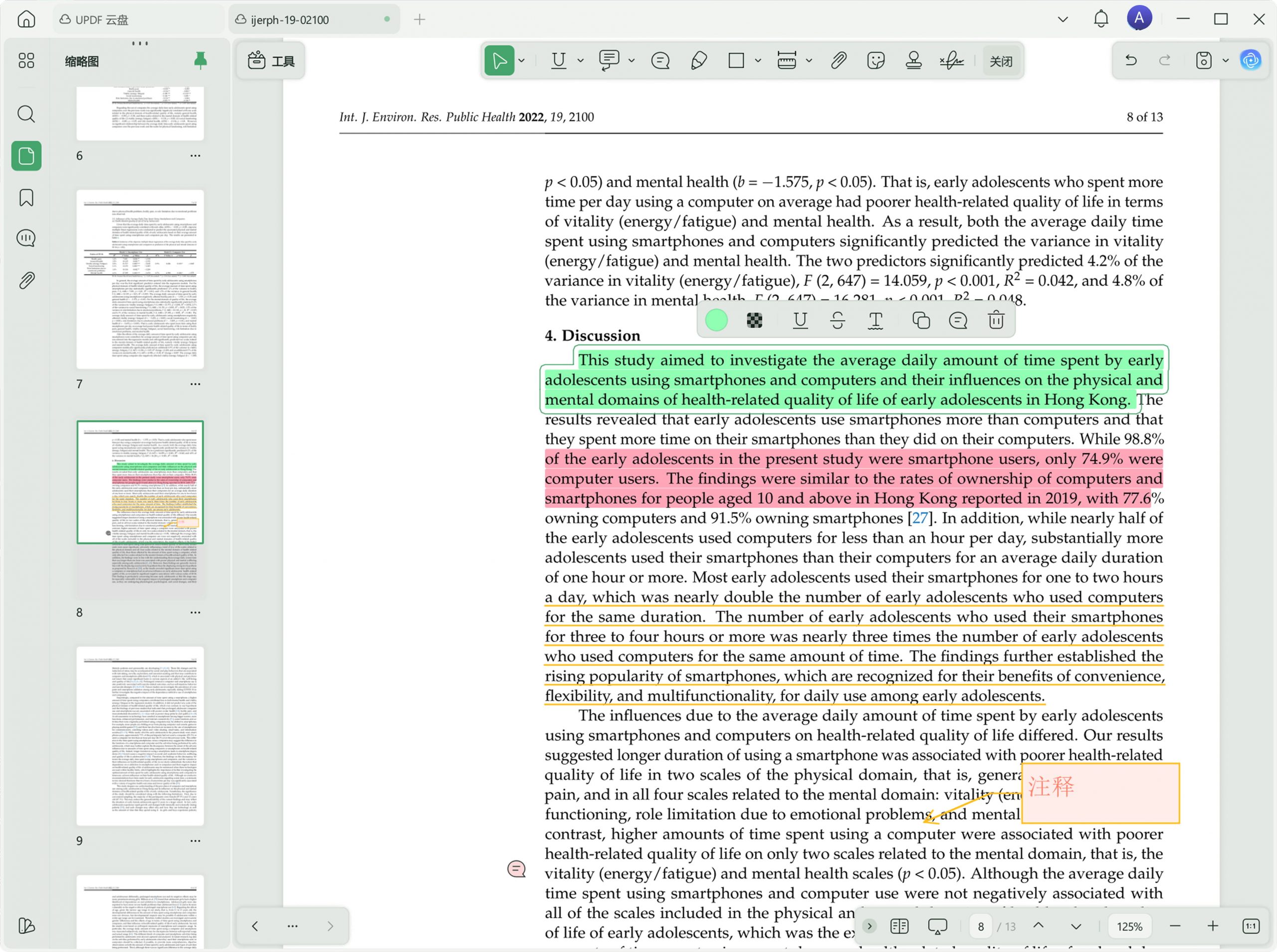Apply strikethrough to selected annotation
Screen dimensions: 1277x952
[x=838, y=320]
